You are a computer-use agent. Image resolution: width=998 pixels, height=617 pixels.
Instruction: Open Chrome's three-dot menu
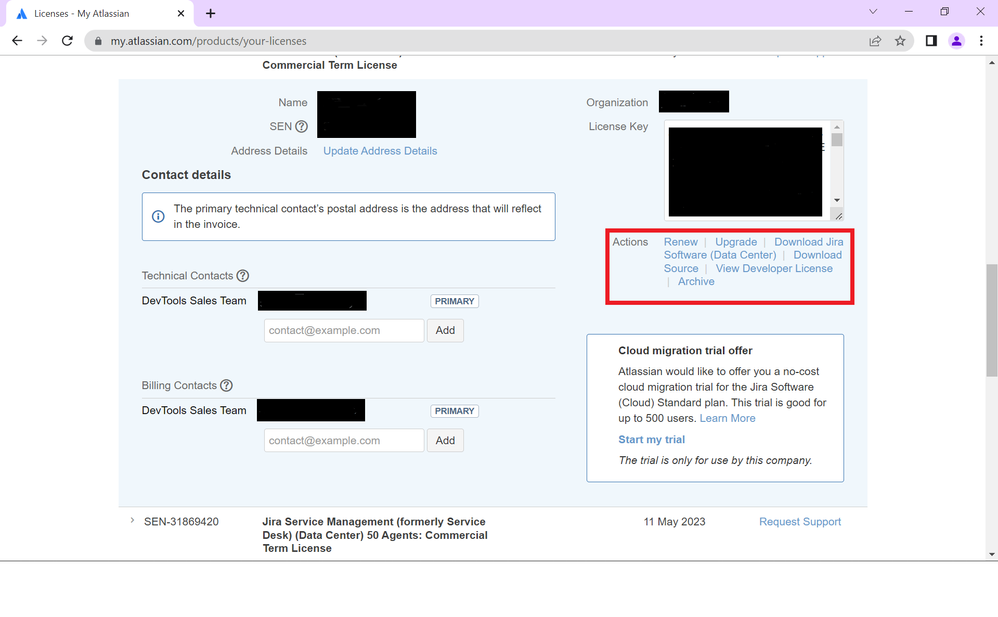[981, 41]
